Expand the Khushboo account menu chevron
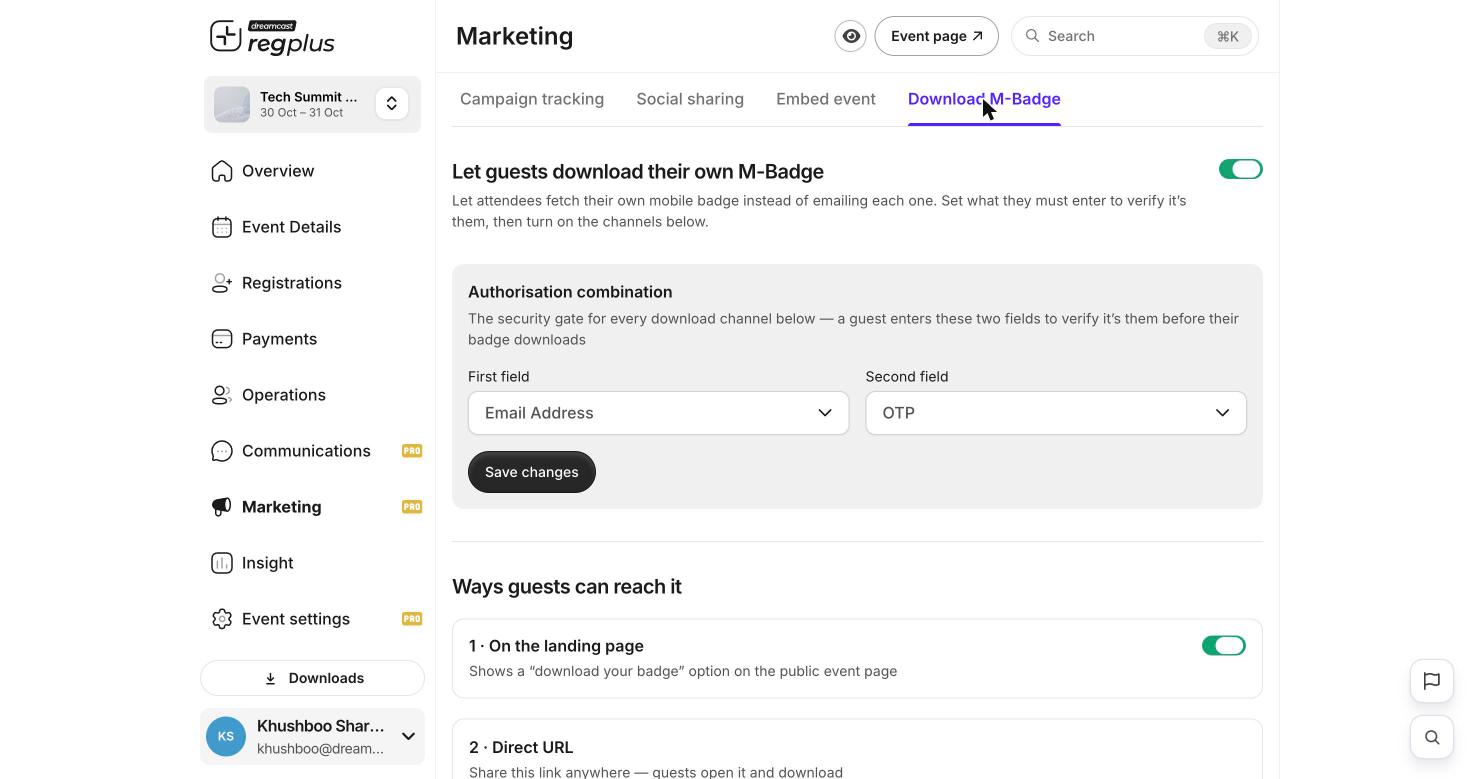Screen dimensions: 1470x779 [408, 737]
